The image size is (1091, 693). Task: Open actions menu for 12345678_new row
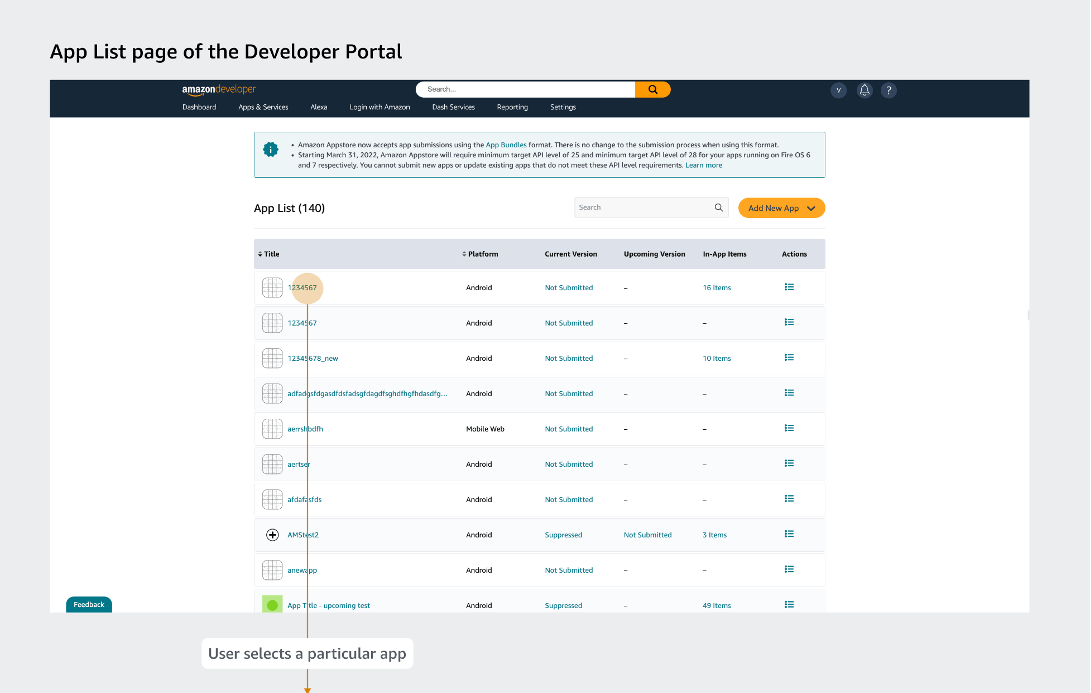789,357
